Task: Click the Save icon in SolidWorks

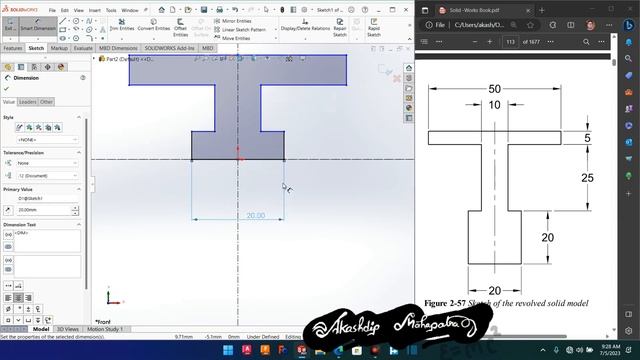Action: click(x=204, y=10)
